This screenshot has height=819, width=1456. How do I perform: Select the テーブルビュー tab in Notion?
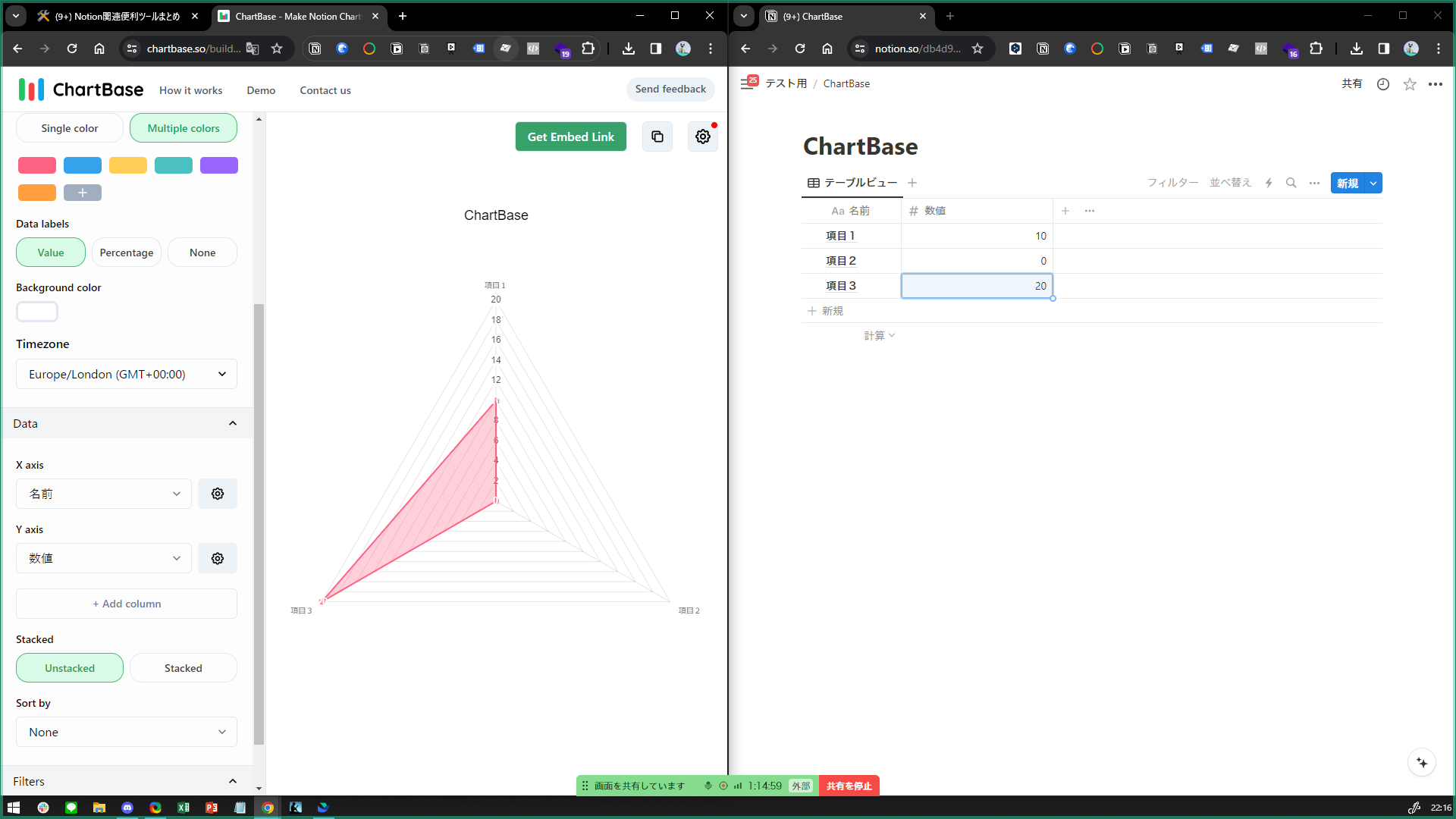pyautogui.click(x=852, y=183)
